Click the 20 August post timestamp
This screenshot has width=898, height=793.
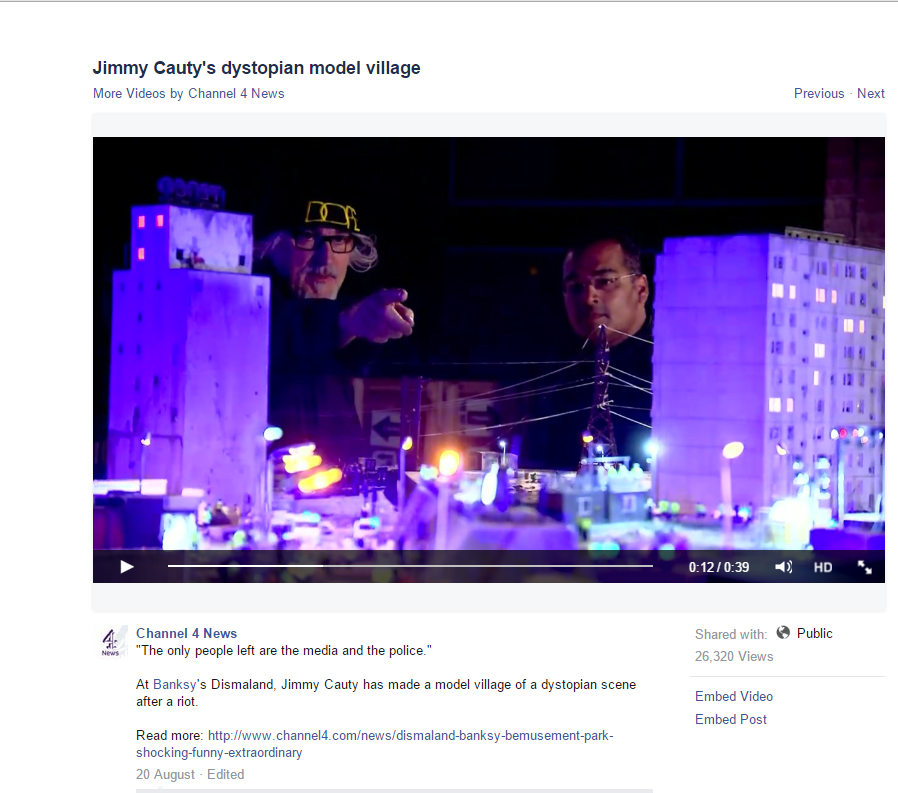pos(165,774)
